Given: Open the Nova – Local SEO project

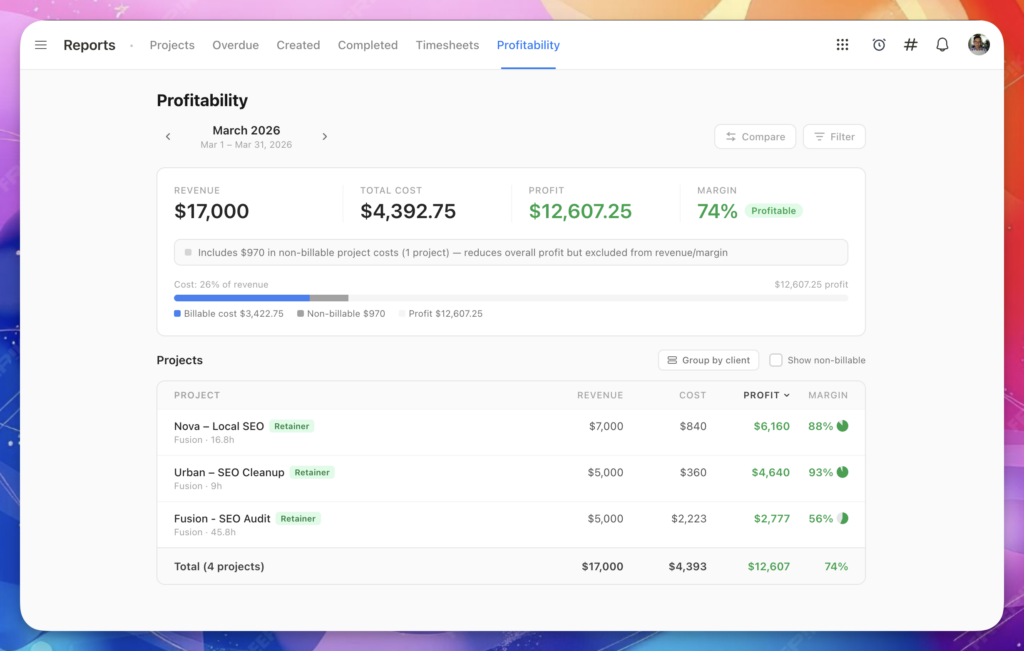Looking at the screenshot, I should click(x=219, y=426).
